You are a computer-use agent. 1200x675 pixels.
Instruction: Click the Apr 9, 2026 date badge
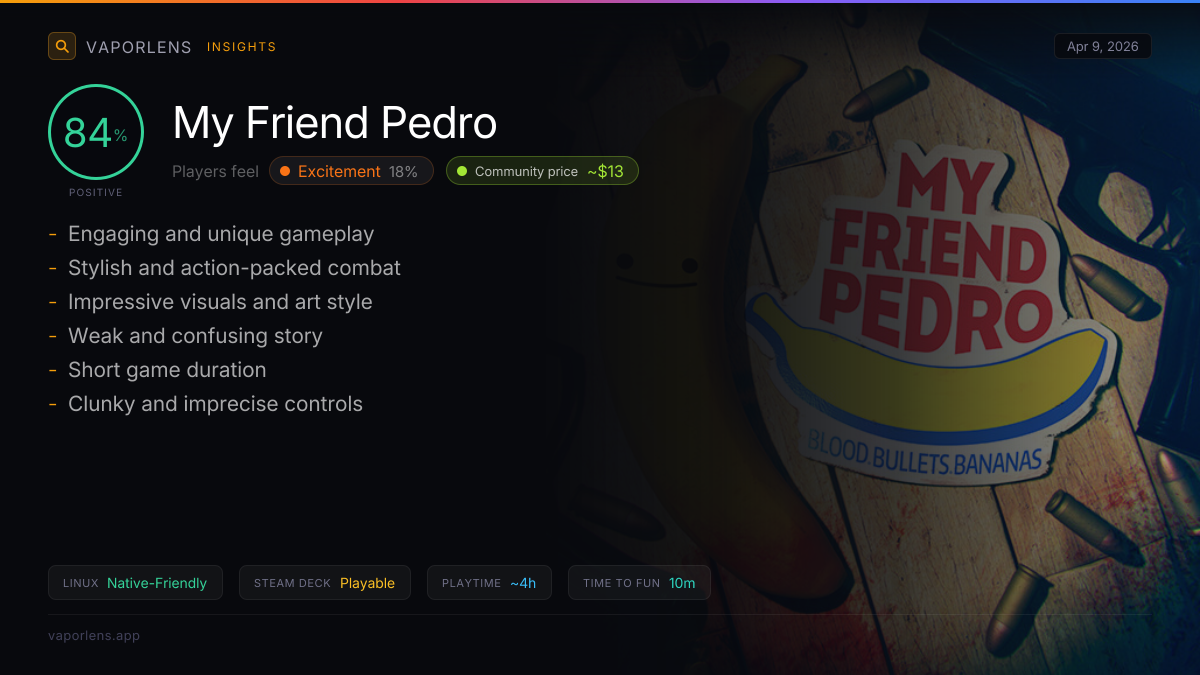1103,47
